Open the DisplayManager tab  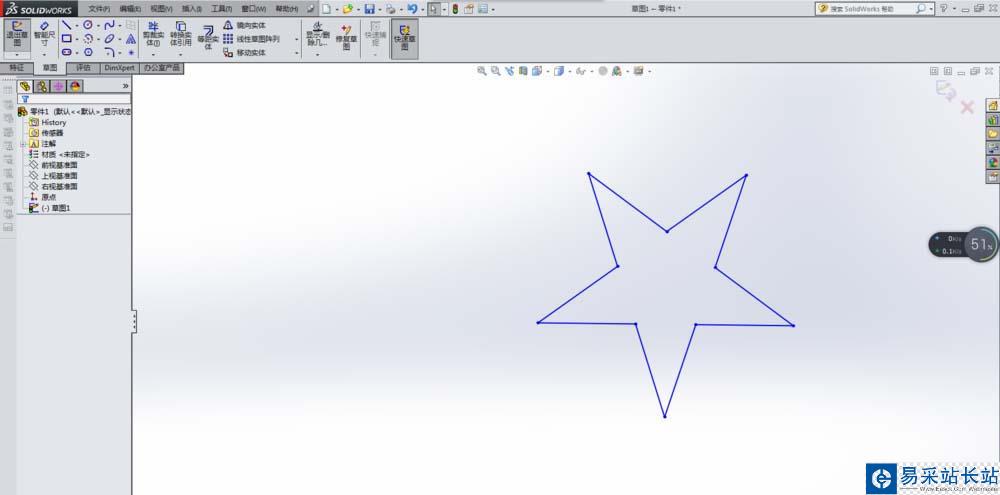click(x=75, y=86)
